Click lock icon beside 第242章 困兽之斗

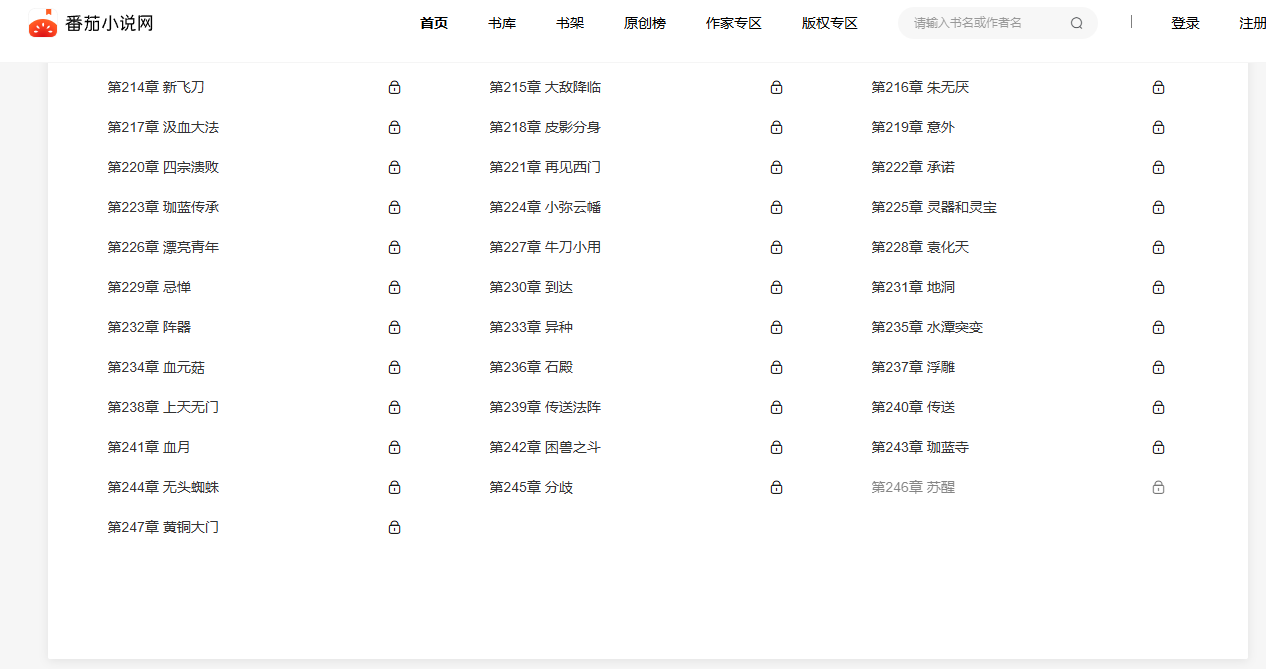coord(776,448)
